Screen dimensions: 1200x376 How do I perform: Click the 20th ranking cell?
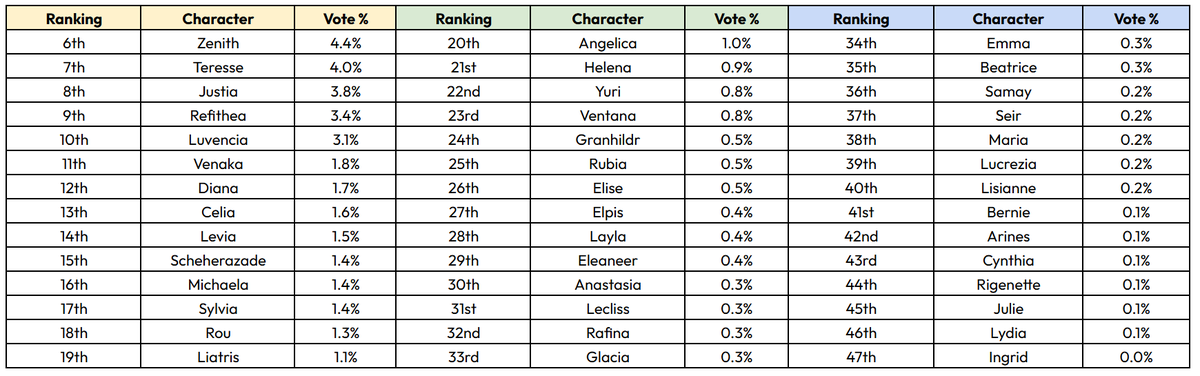click(x=462, y=43)
